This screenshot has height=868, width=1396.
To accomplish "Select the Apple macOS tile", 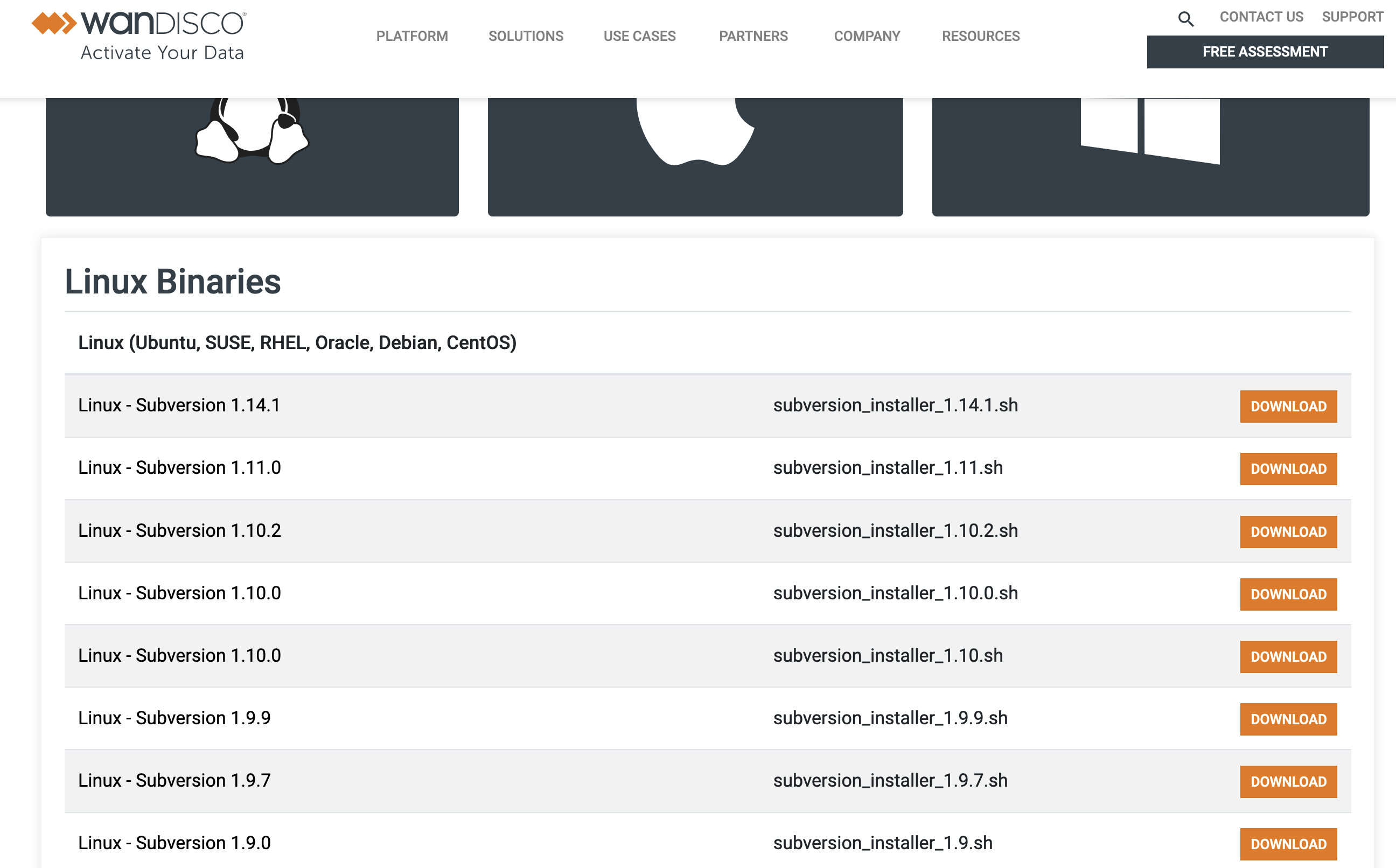I will [x=695, y=156].
